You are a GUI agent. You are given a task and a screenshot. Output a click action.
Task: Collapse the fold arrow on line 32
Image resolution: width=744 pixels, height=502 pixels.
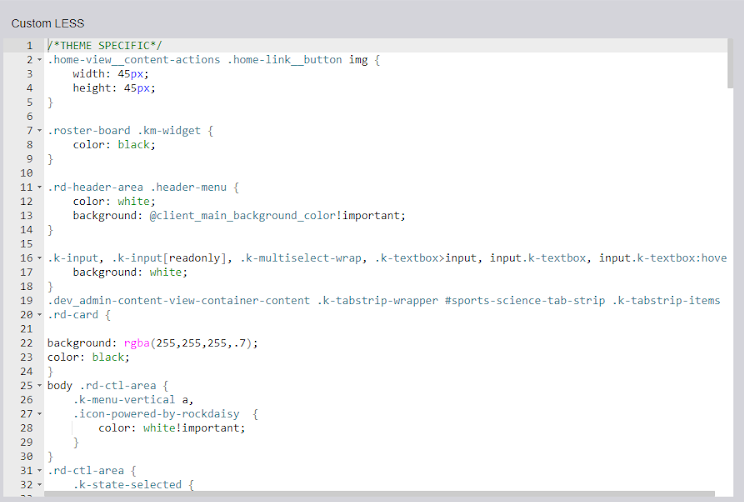tap(39, 485)
